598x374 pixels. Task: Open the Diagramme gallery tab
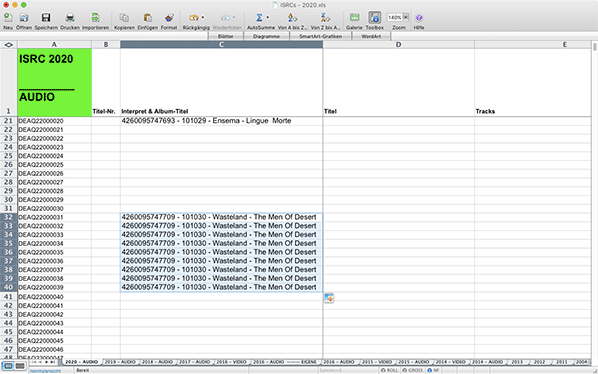(266, 36)
